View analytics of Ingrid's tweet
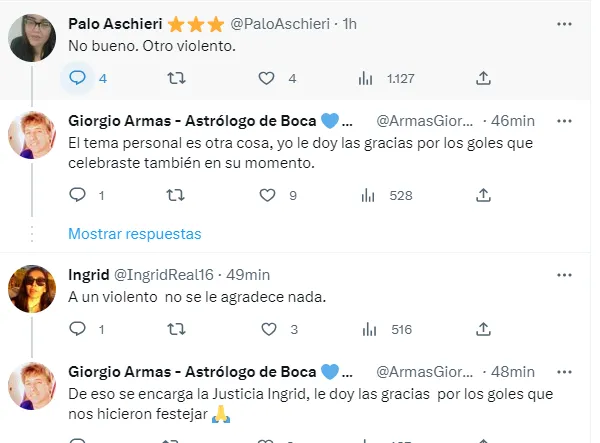600x443 pixels. (x=367, y=329)
